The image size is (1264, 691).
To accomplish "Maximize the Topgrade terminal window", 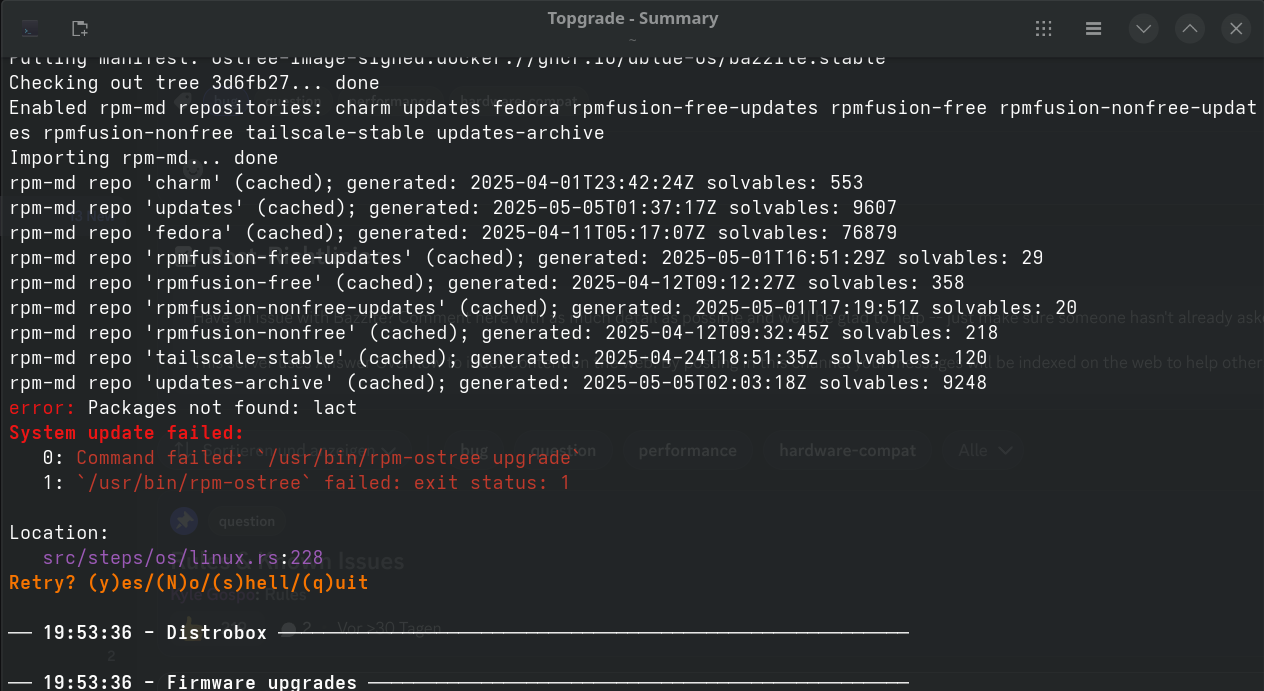I will pos(1190,28).
